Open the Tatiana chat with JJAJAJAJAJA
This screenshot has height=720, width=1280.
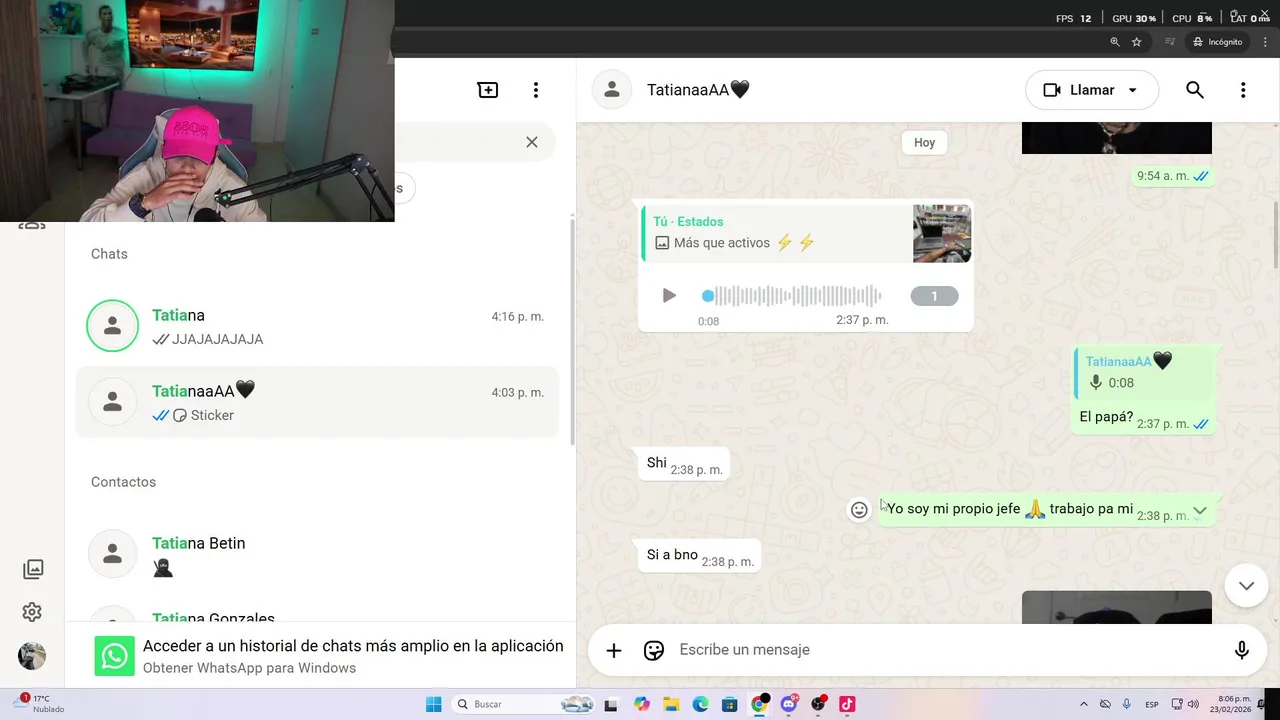[317, 327]
